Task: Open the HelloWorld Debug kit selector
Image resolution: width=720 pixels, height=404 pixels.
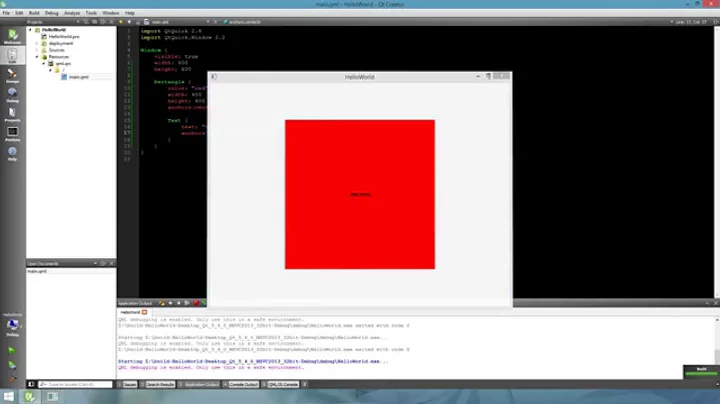Action: click(12, 326)
